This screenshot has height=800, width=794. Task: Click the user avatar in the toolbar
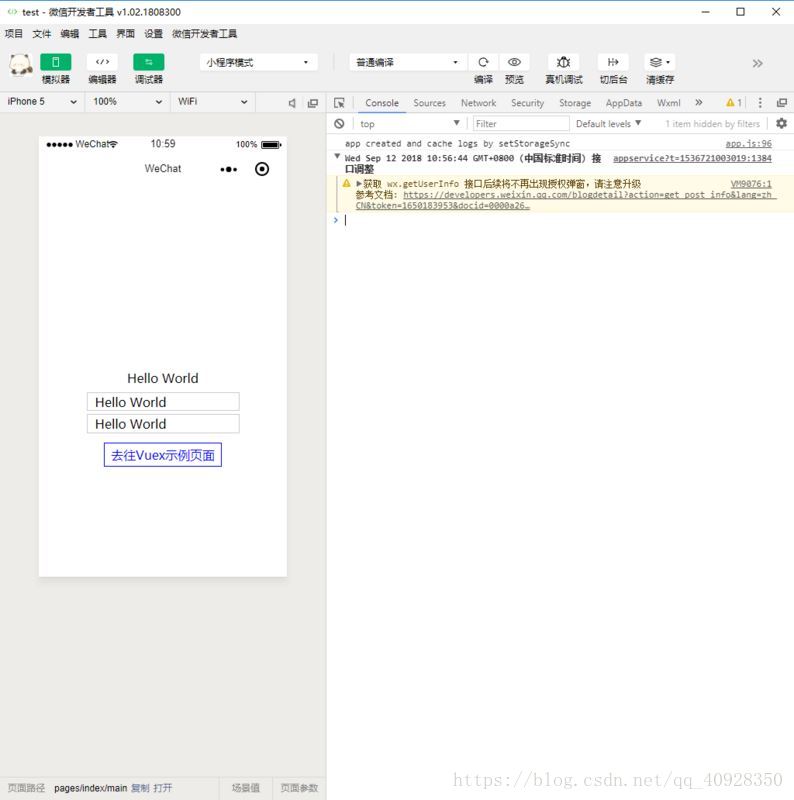21,65
